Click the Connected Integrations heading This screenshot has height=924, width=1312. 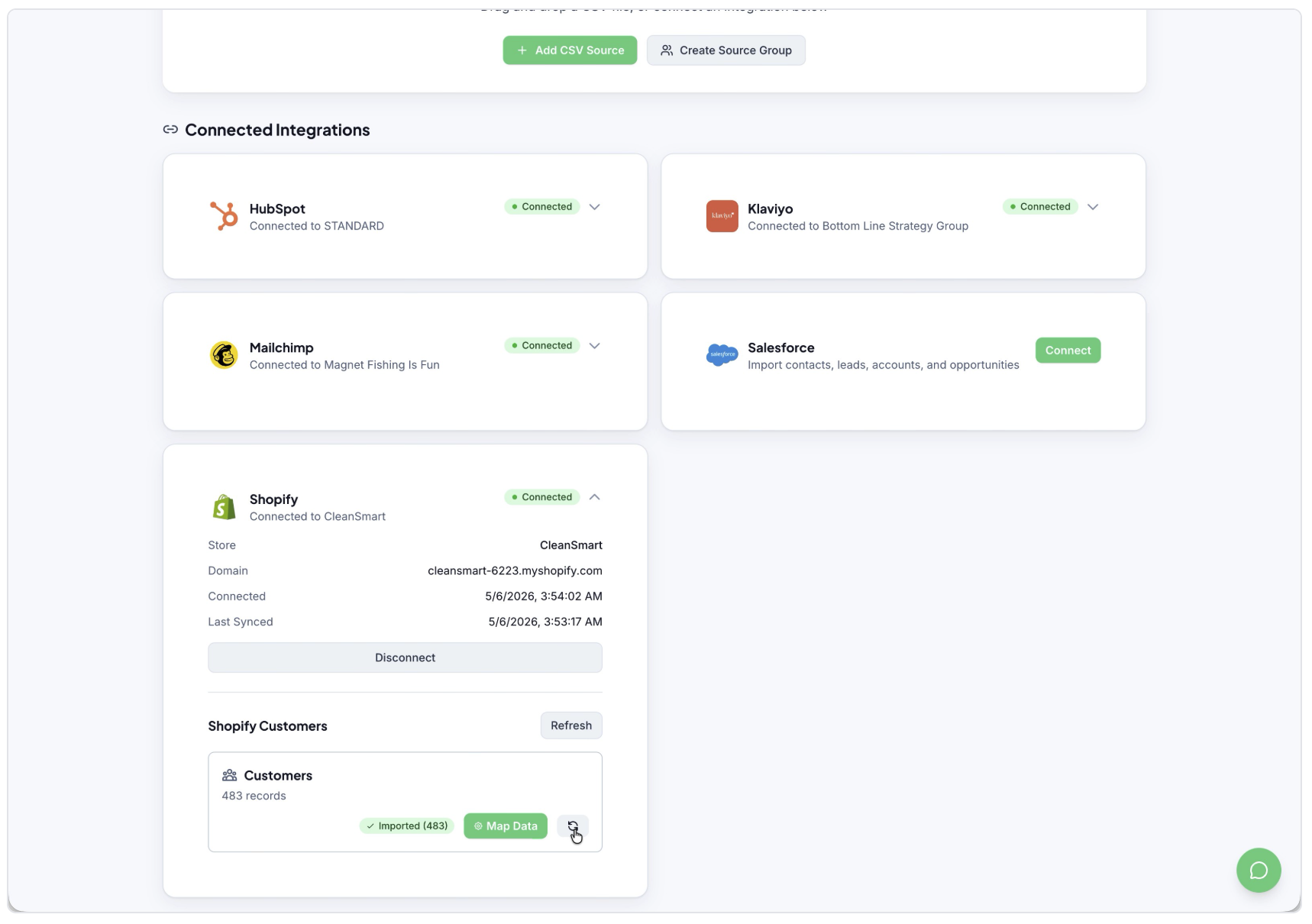click(x=277, y=130)
